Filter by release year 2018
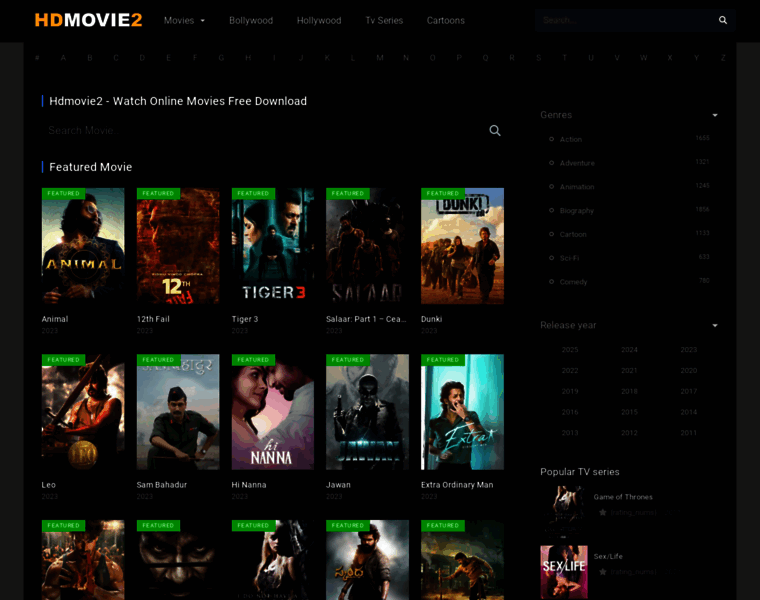Screen dimensions: 760x600 click(629, 391)
